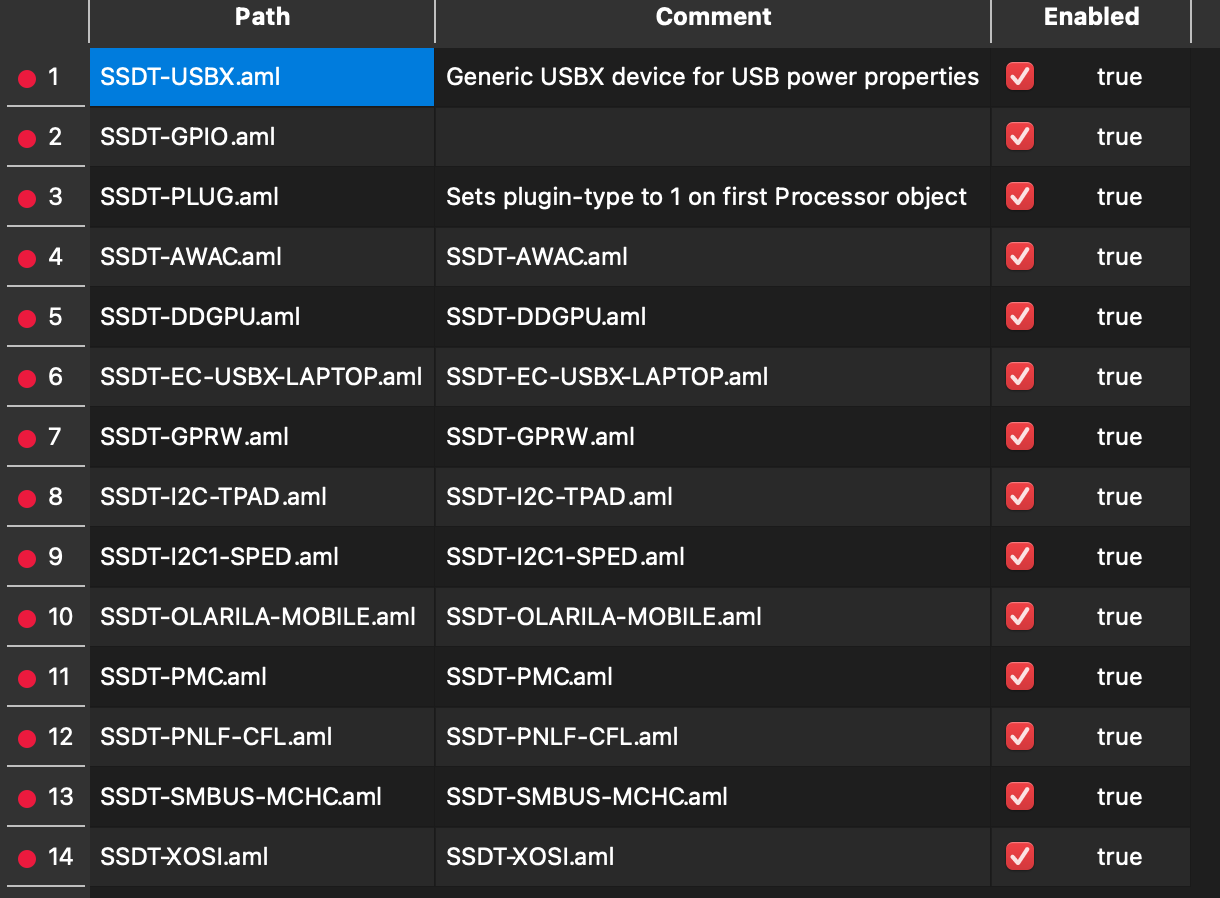
Task: Click the Enabled column header
Action: 1091,17
